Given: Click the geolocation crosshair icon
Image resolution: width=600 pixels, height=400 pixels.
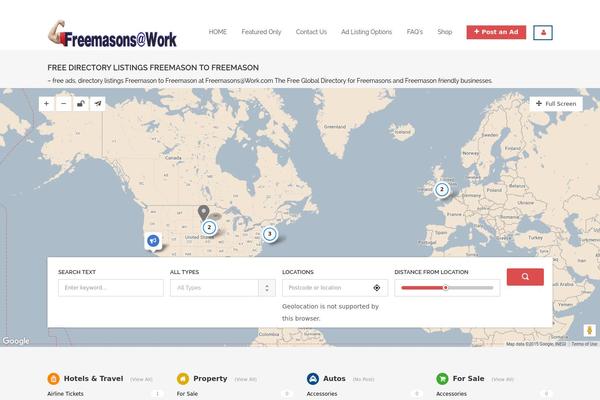Looking at the screenshot, I should tap(377, 288).
